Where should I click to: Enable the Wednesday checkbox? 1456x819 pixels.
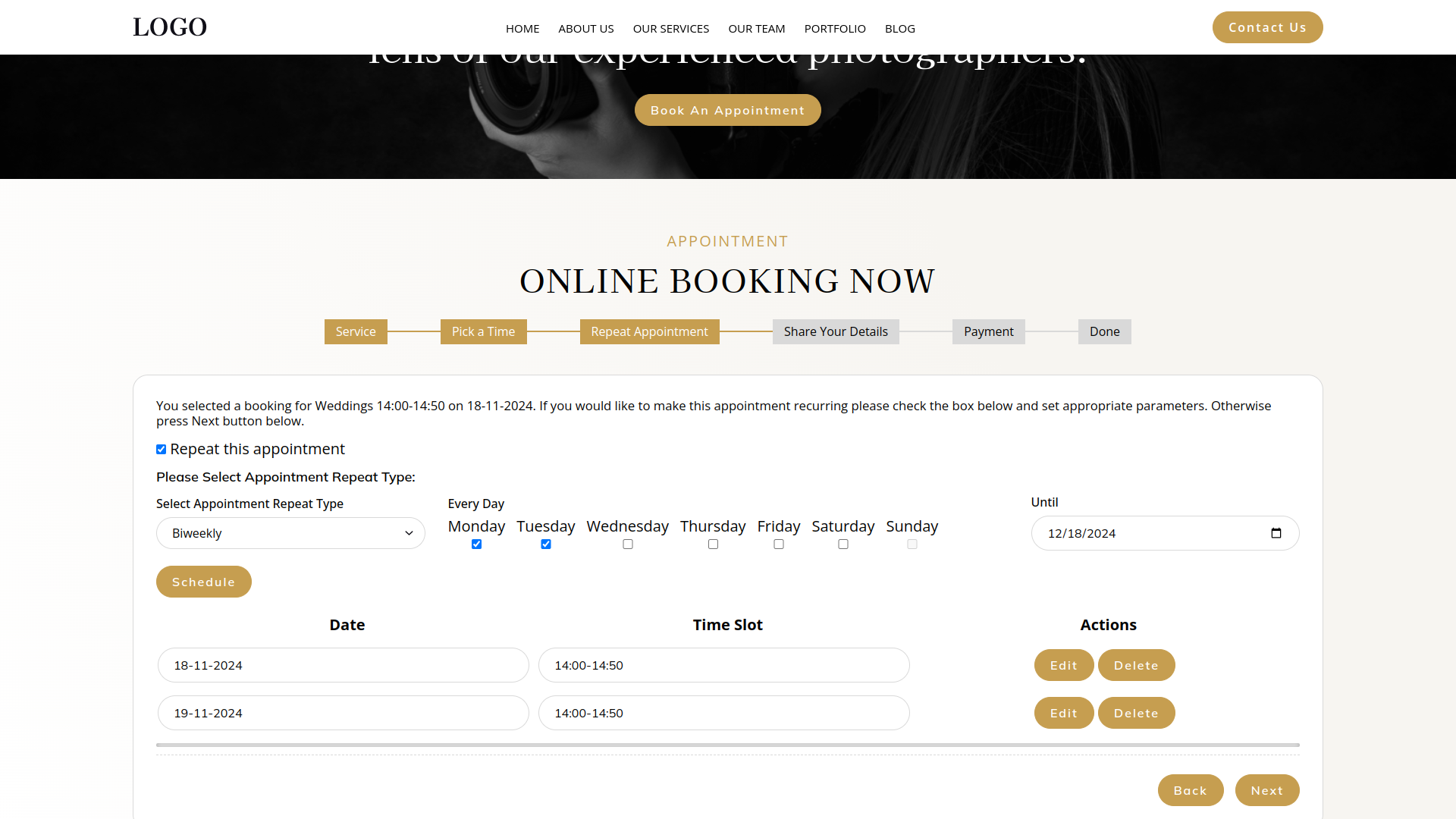point(628,544)
